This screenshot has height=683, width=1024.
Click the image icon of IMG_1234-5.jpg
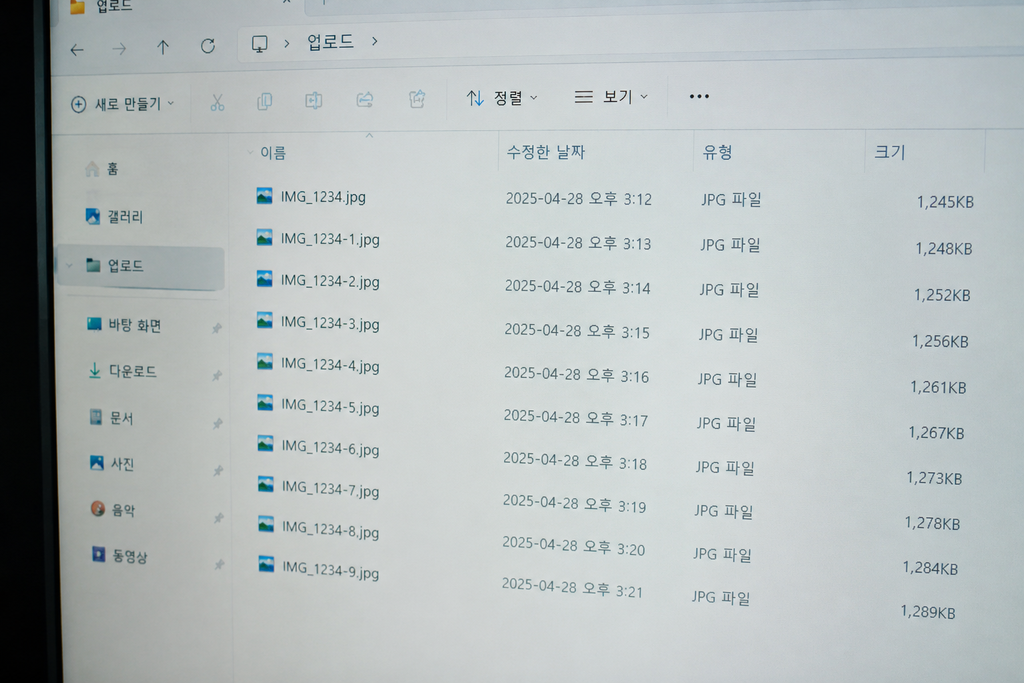click(x=265, y=403)
